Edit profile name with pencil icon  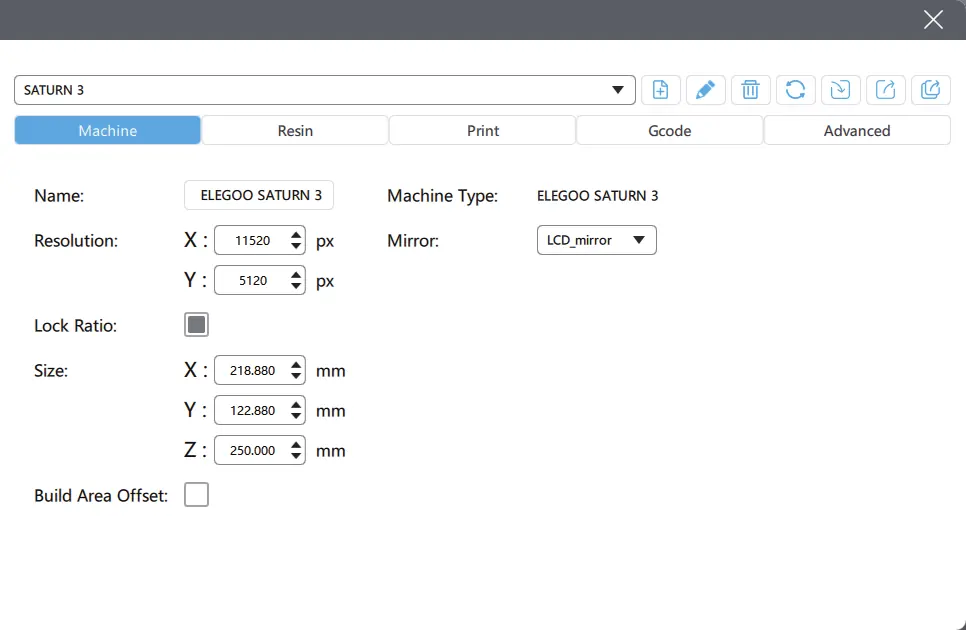pos(705,90)
